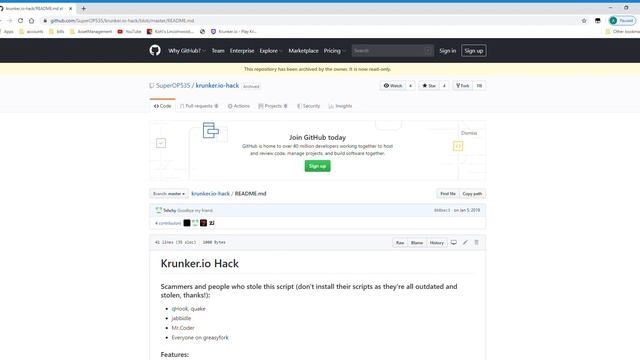The height and width of the screenshot is (360, 640).
Task: Open the red contributor avatar
Action: pos(203,223)
